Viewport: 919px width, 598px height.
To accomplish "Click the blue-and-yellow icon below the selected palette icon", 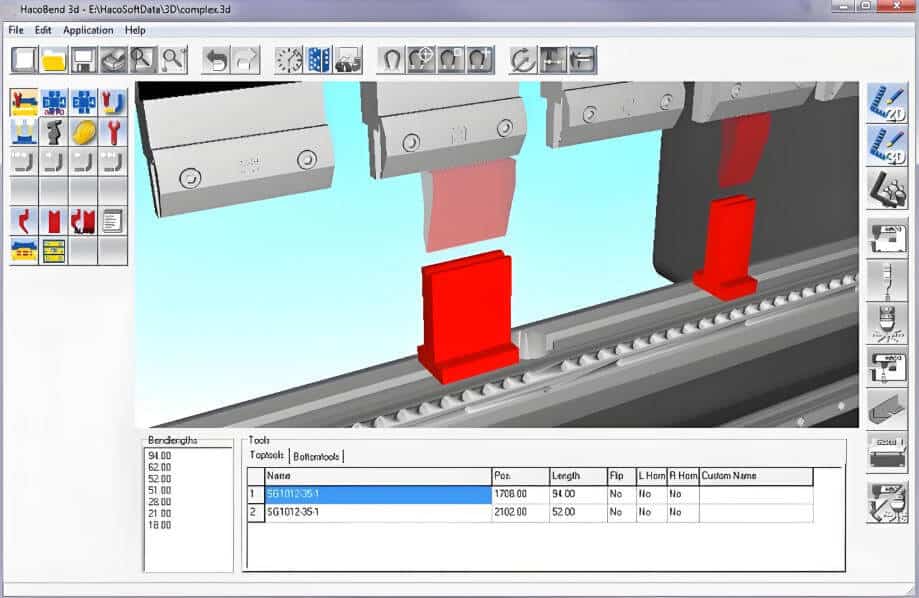I will [24, 132].
